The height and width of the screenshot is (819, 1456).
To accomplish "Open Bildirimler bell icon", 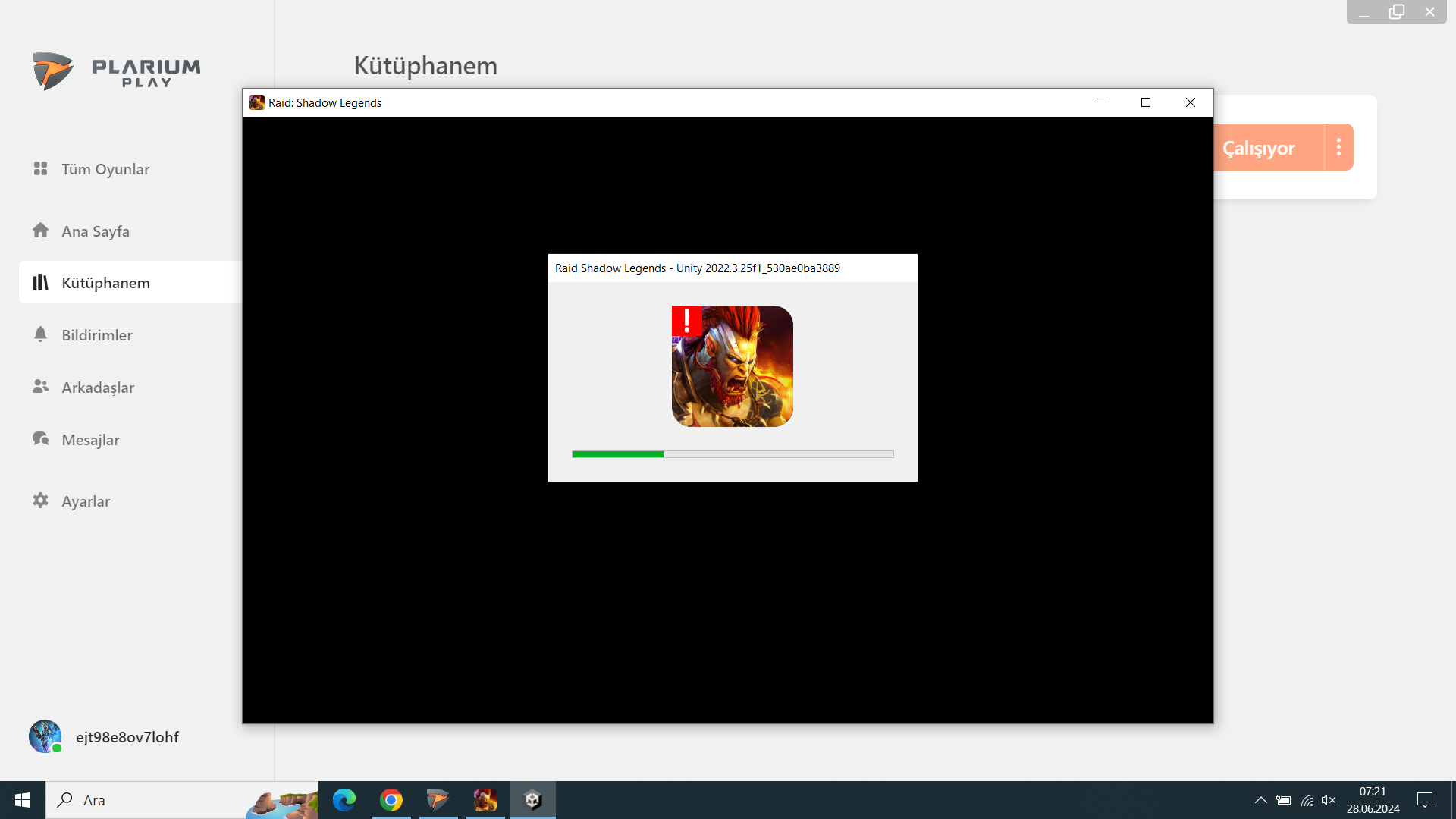I will (41, 334).
